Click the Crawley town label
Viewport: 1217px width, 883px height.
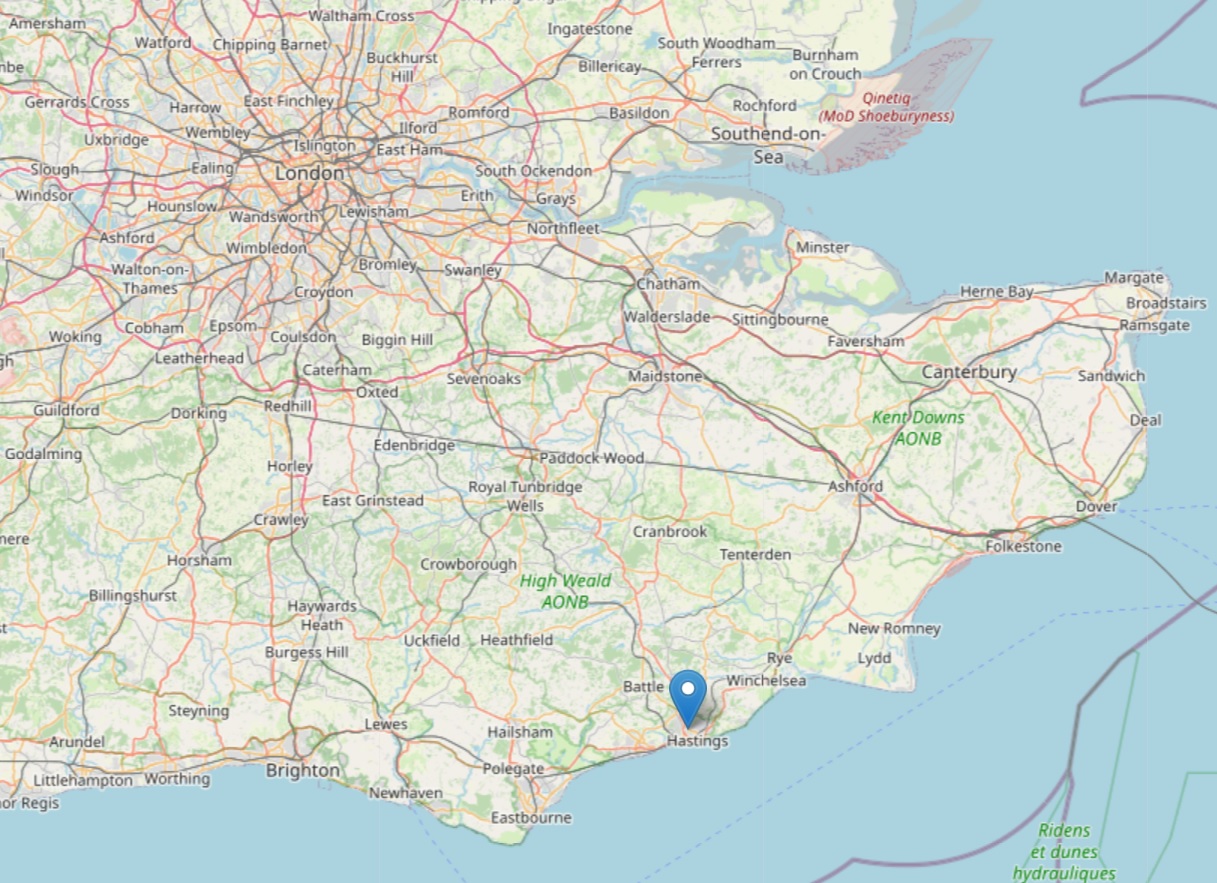(281, 520)
